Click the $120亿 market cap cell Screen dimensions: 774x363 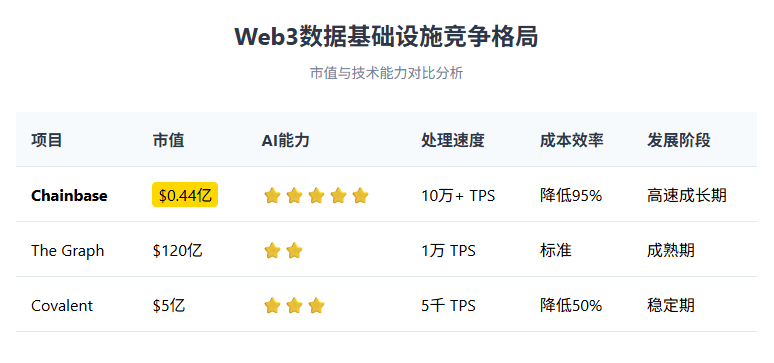coord(177,251)
